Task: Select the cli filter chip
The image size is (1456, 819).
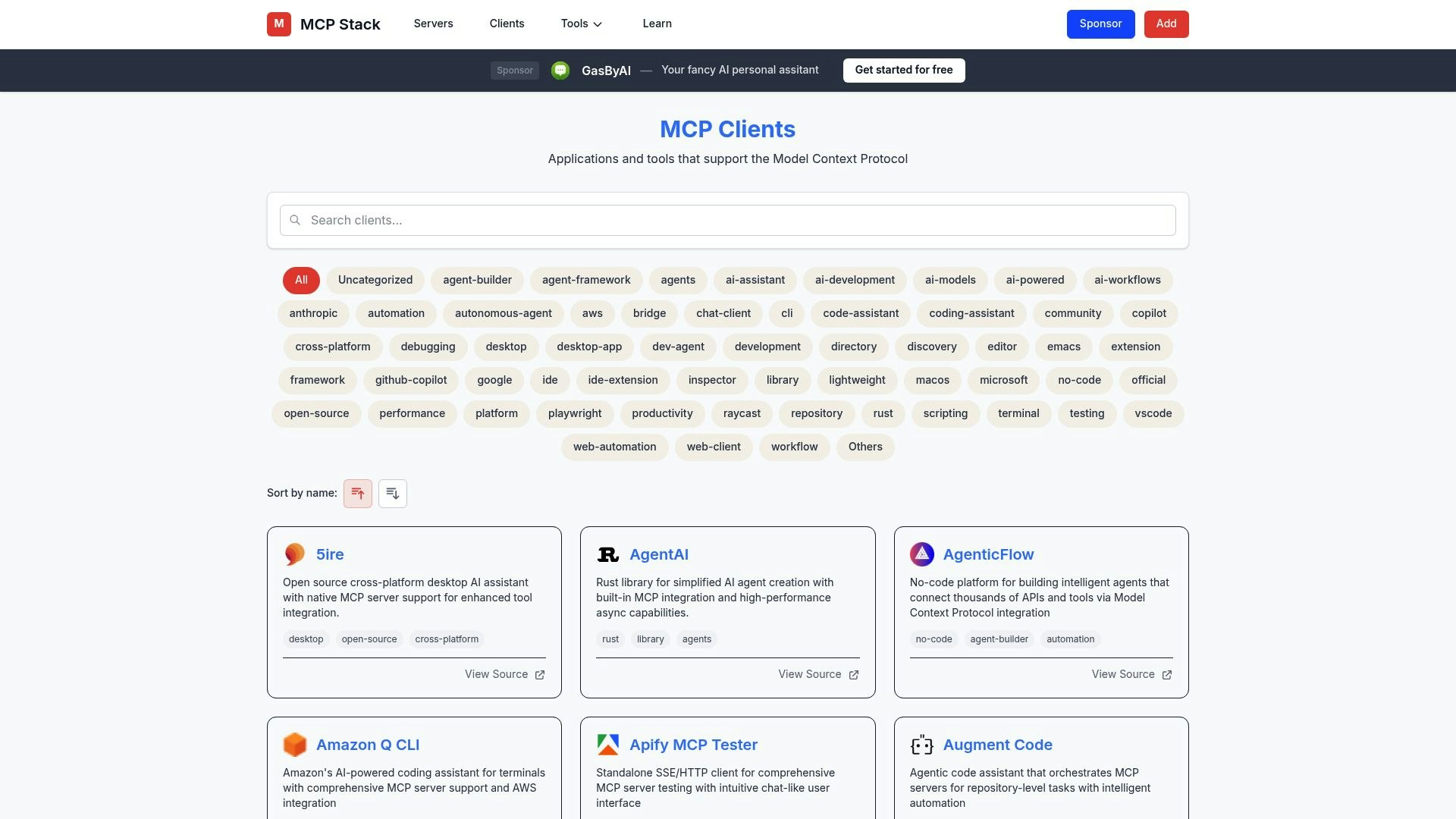Action: pos(787,314)
